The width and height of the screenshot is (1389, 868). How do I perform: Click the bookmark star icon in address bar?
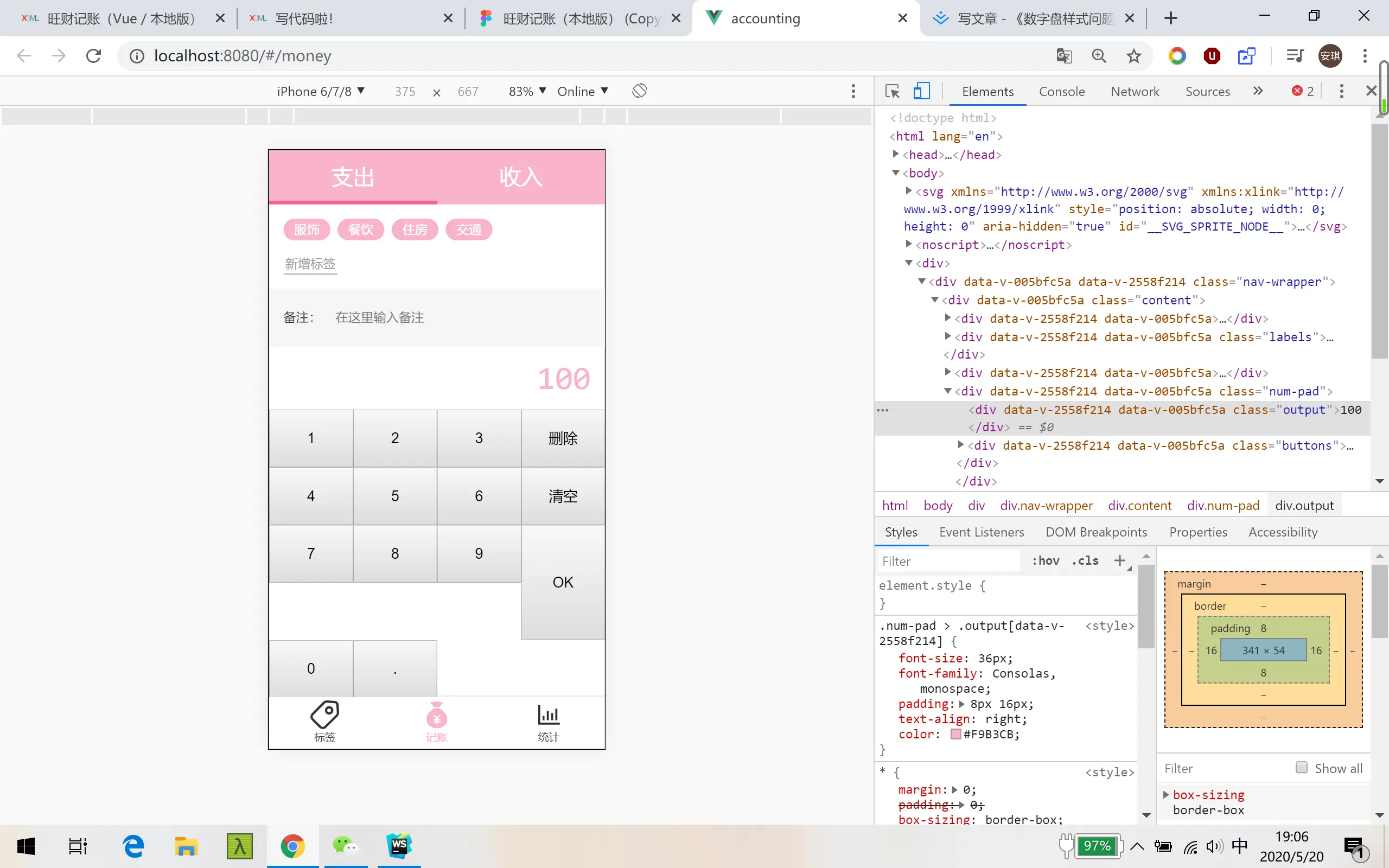(x=1133, y=56)
